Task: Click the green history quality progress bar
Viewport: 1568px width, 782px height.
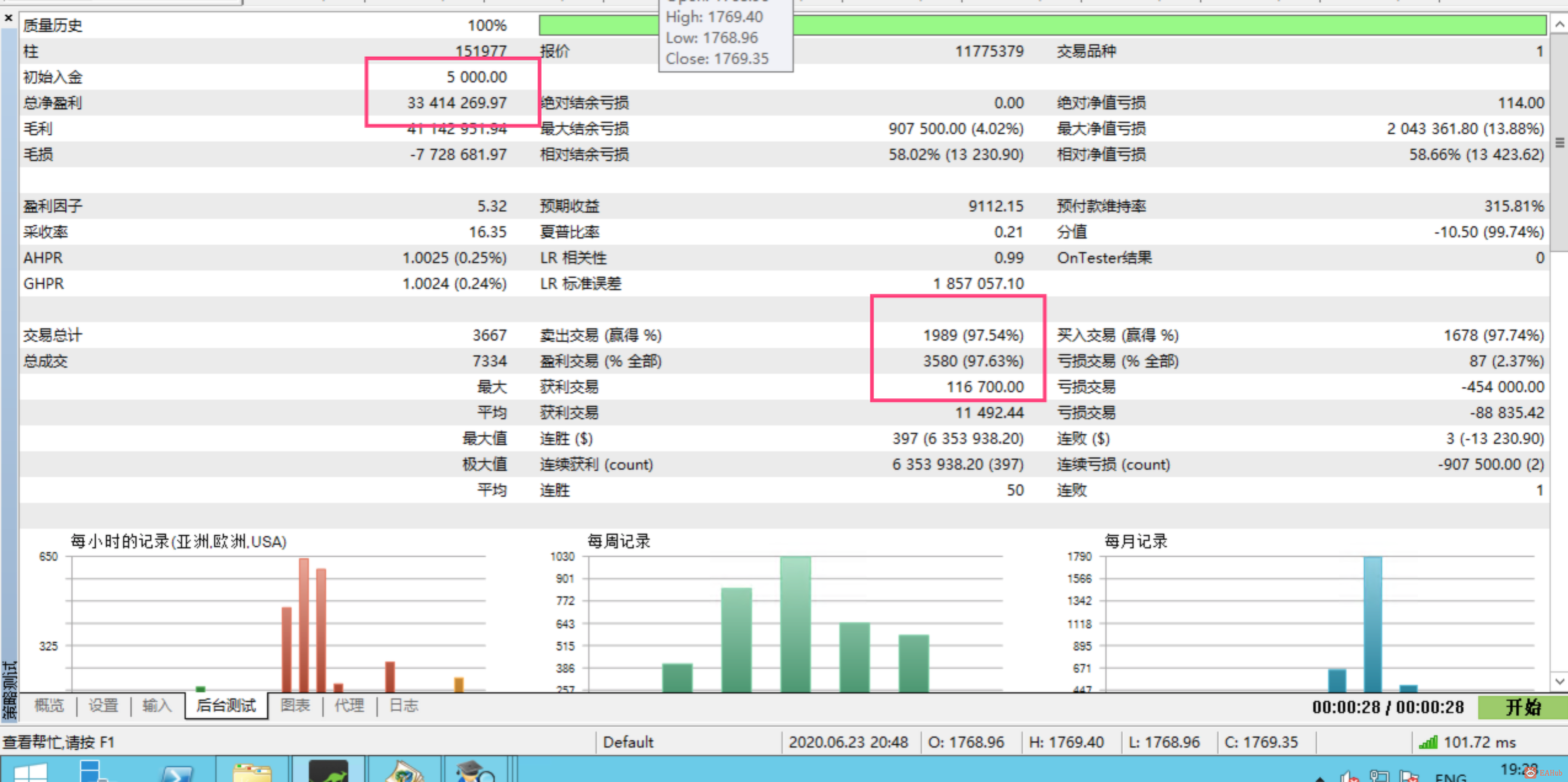Action: click(1107, 25)
